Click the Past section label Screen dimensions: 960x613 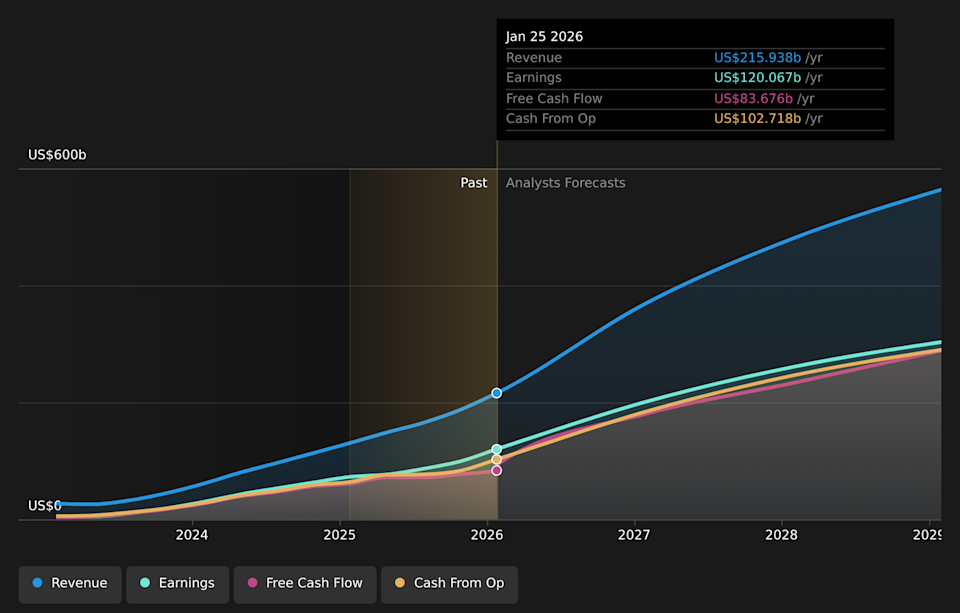(x=473, y=183)
